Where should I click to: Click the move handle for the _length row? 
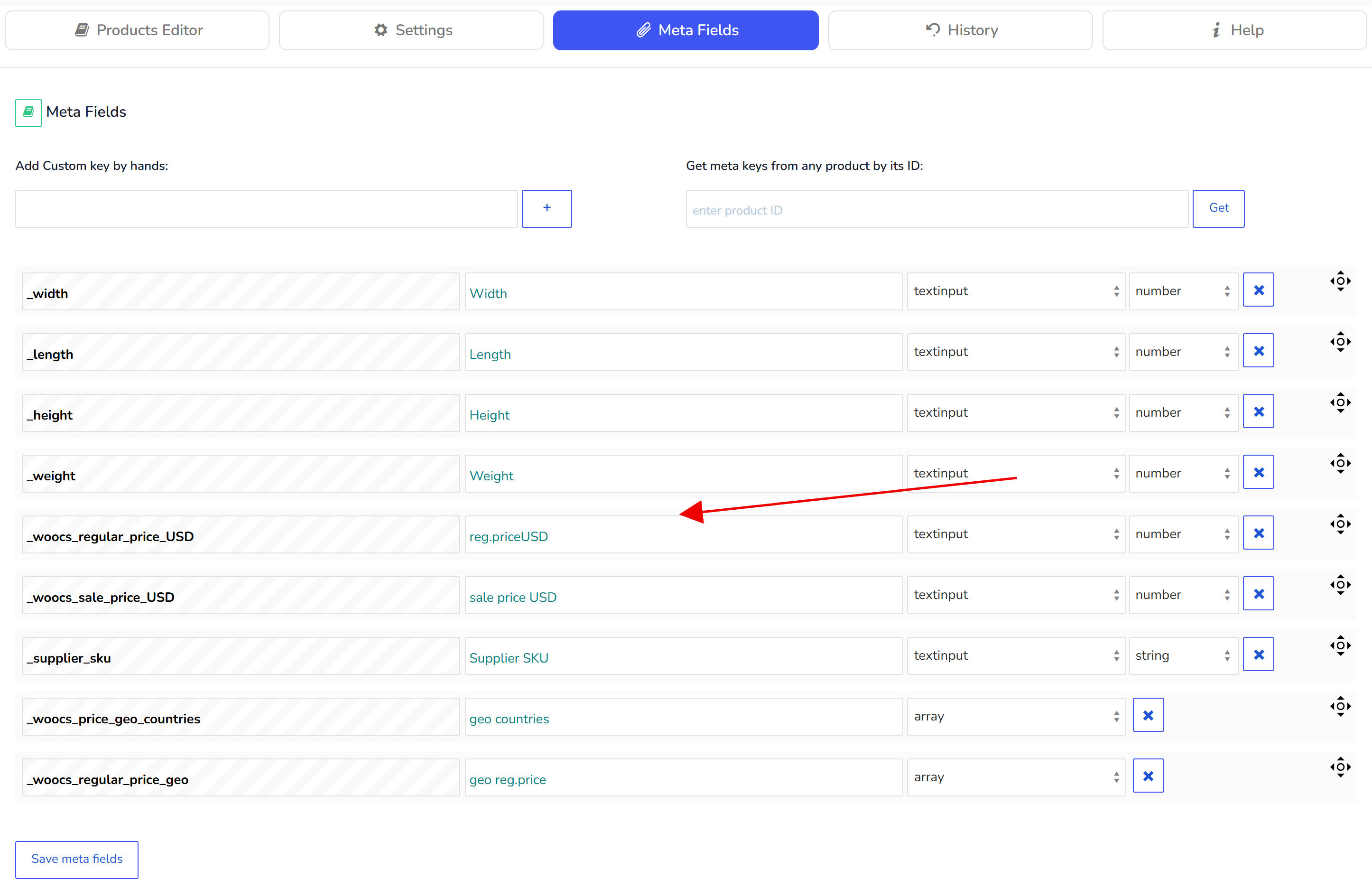tap(1340, 342)
